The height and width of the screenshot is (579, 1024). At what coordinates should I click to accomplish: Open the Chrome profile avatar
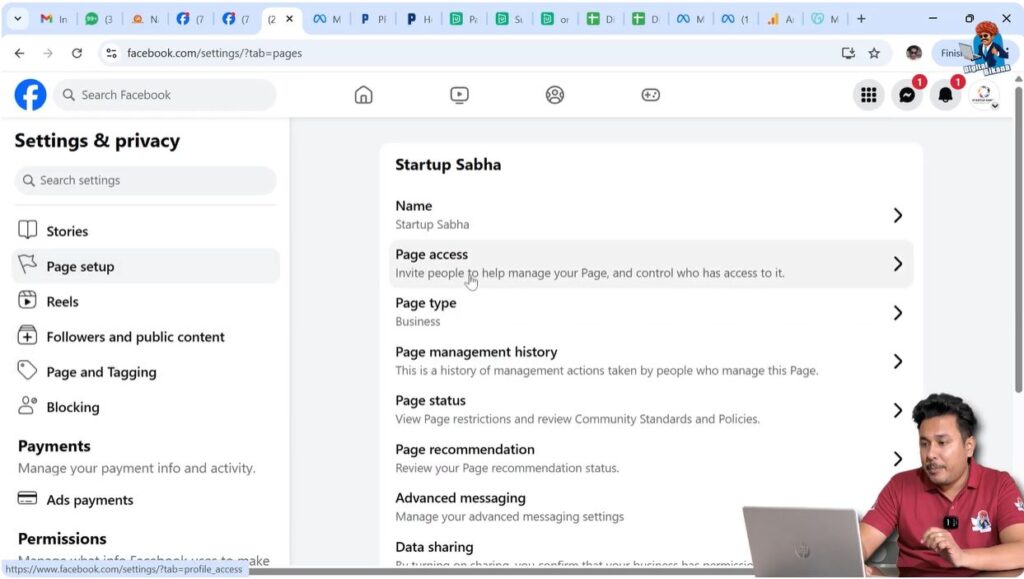tap(914, 54)
